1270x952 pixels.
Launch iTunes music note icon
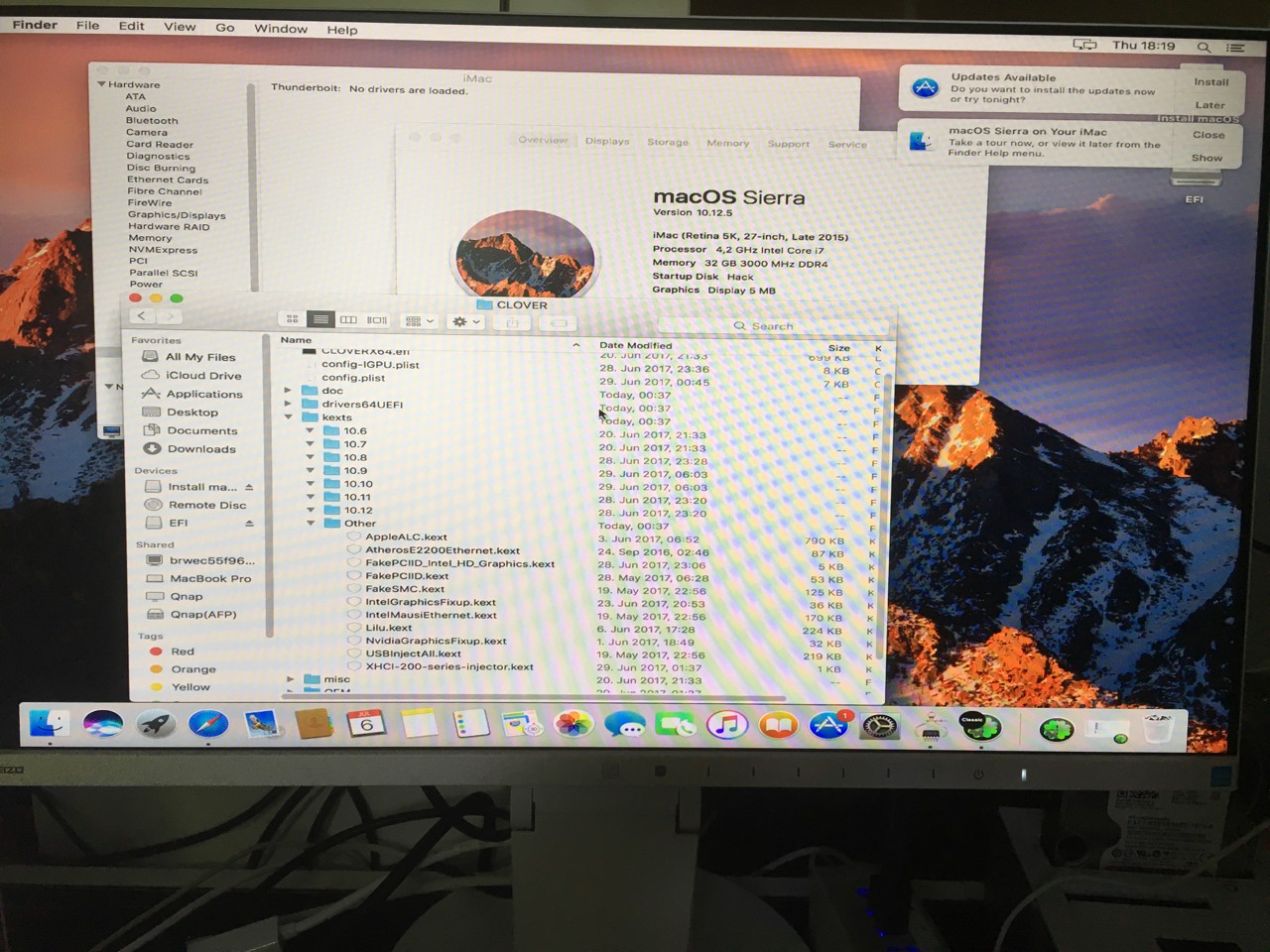coord(727,726)
